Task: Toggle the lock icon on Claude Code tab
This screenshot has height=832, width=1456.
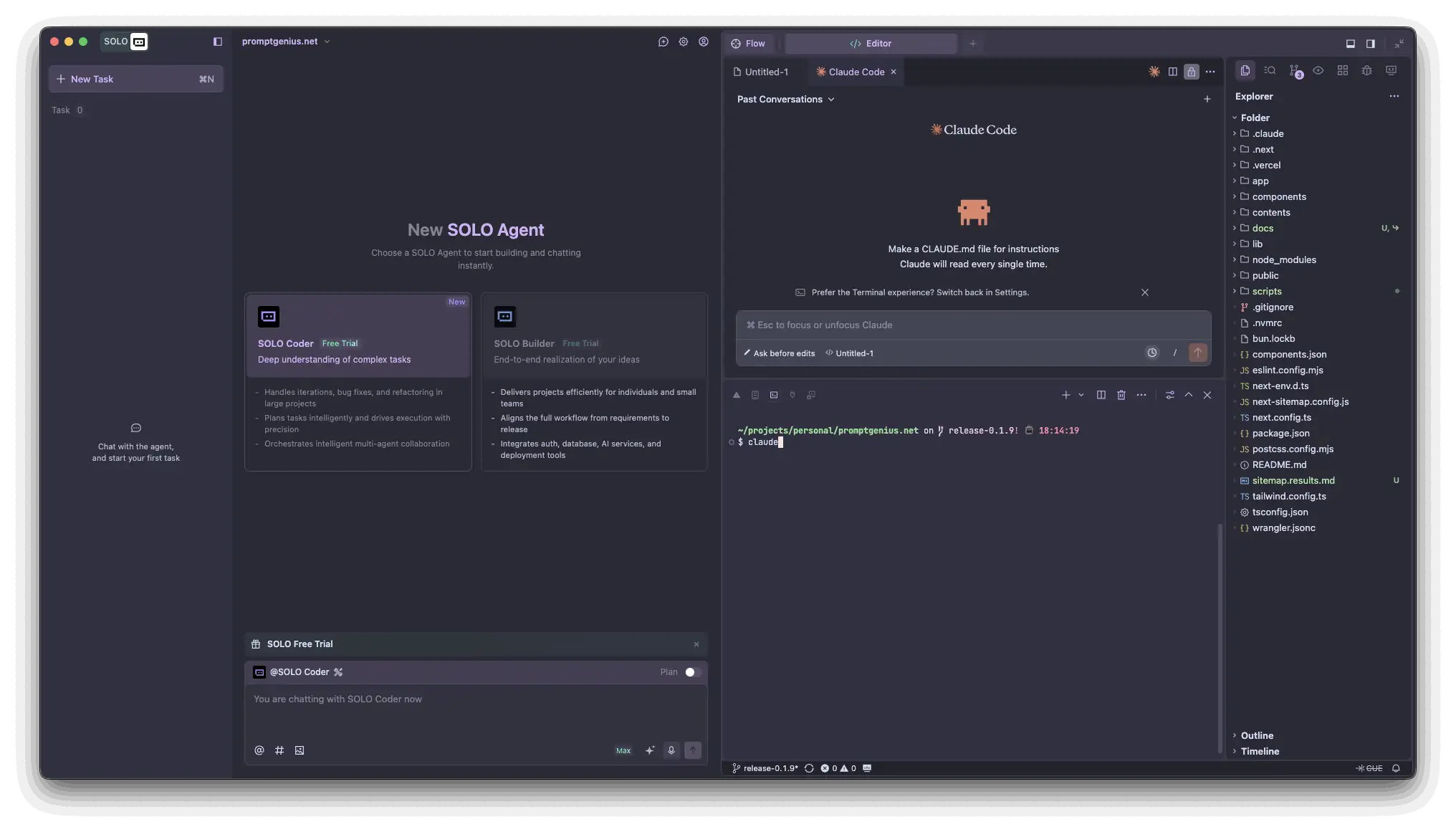Action: click(x=1192, y=72)
